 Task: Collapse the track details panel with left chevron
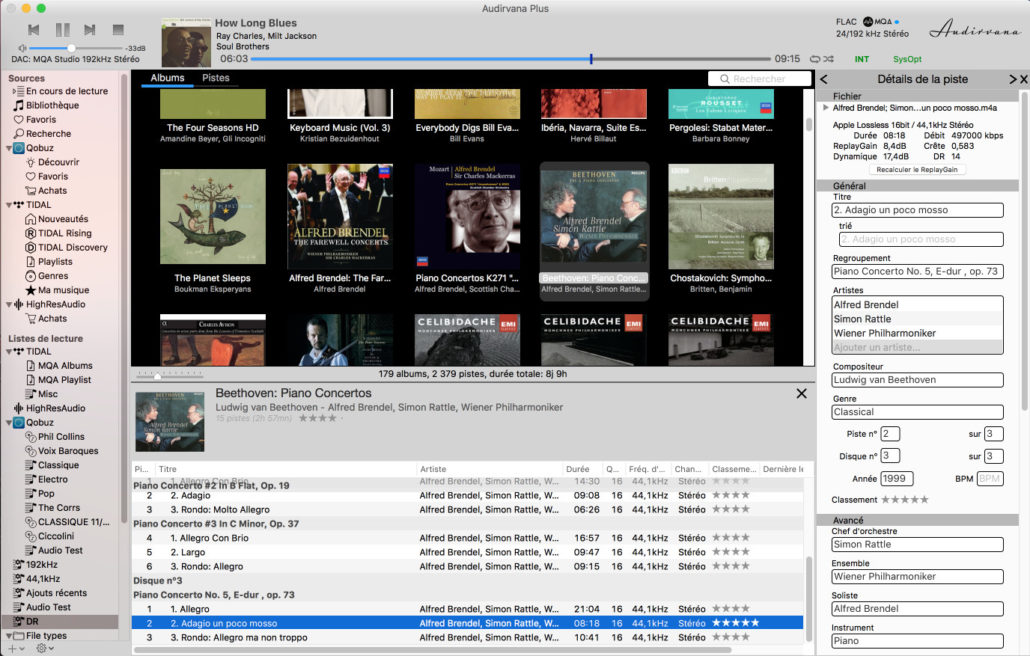pos(822,78)
